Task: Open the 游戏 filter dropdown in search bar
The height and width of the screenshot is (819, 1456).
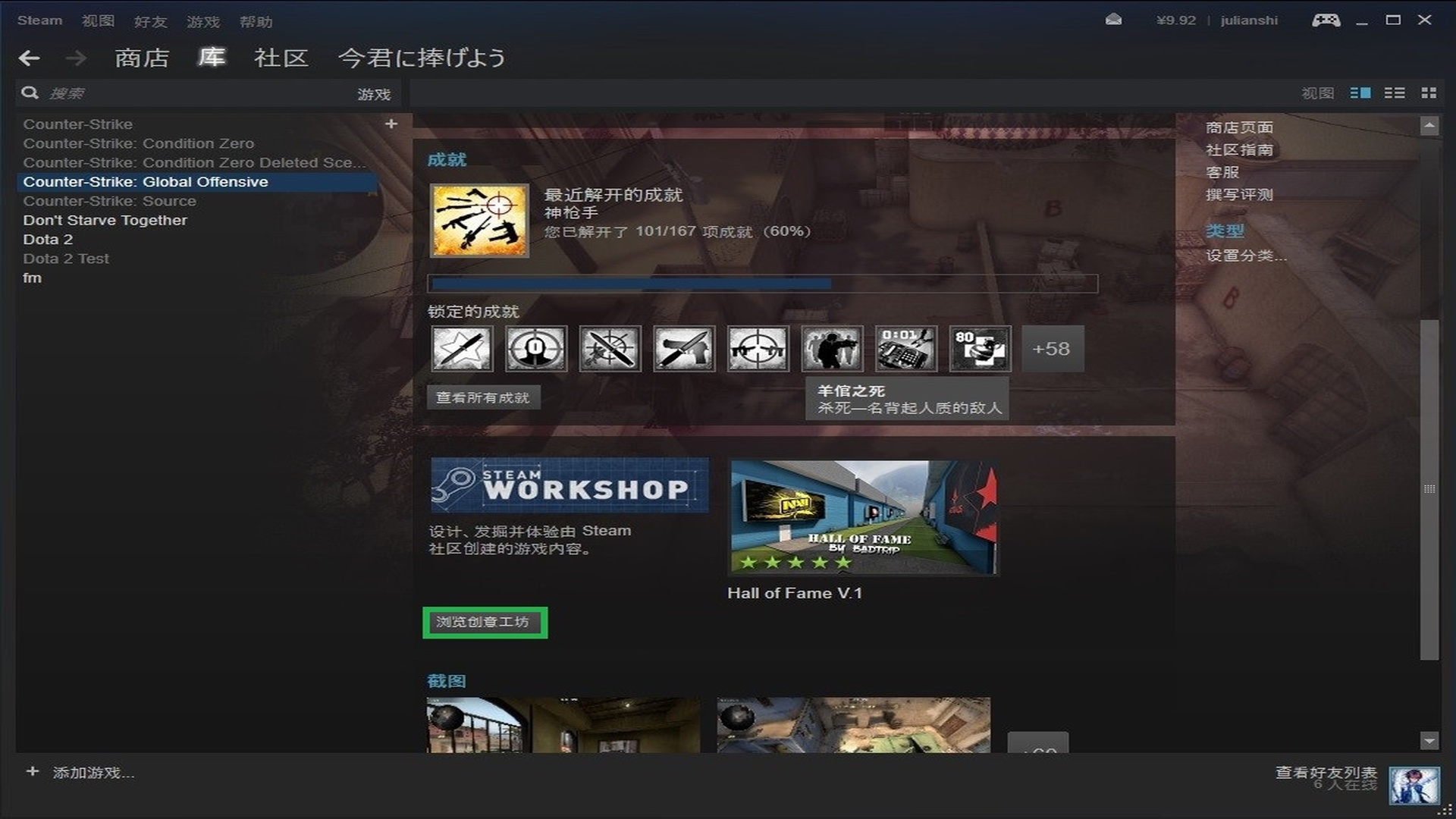Action: (x=374, y=94)
